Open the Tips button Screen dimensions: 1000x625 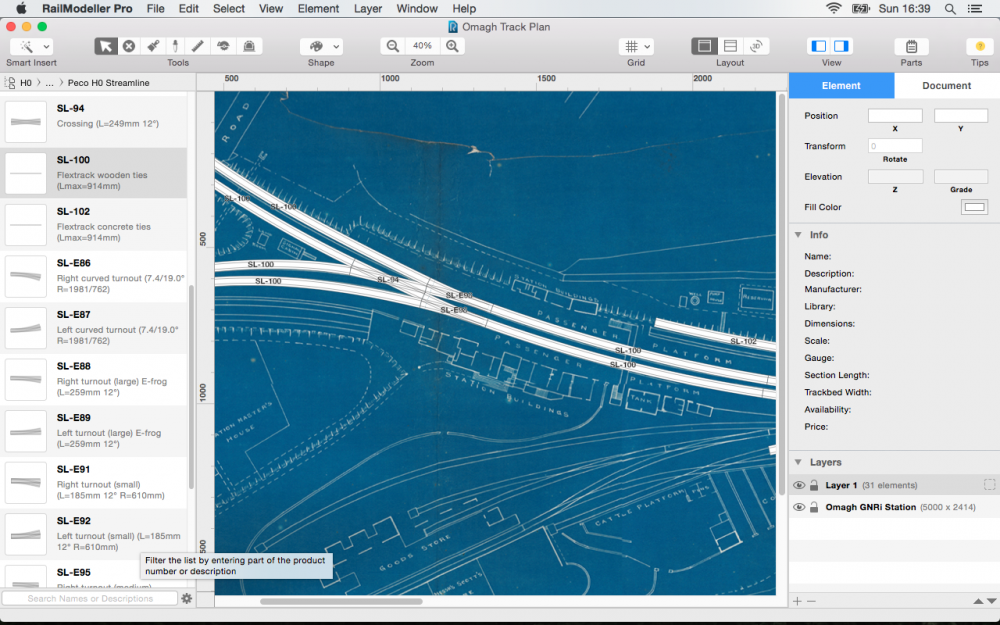979,47
